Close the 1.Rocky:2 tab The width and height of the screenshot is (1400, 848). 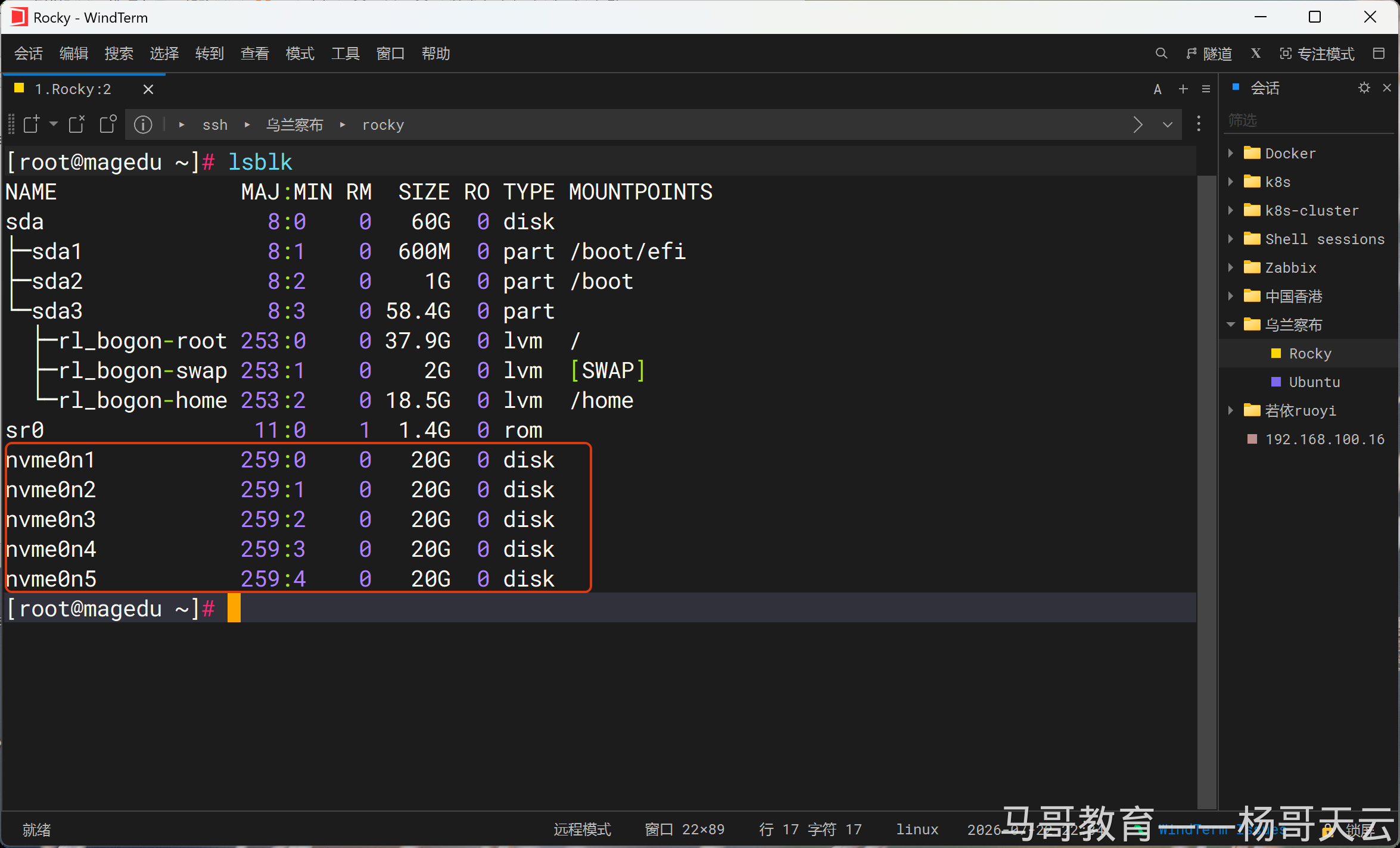(148, 89)
